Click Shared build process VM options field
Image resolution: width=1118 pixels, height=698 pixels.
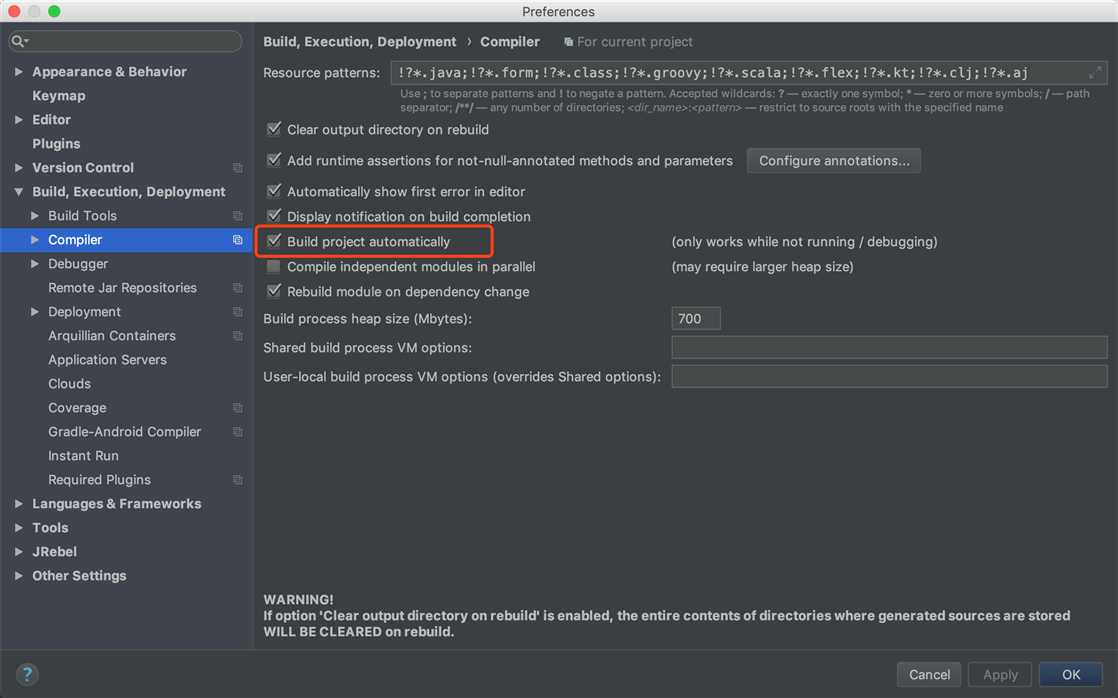tap(889, 347)
